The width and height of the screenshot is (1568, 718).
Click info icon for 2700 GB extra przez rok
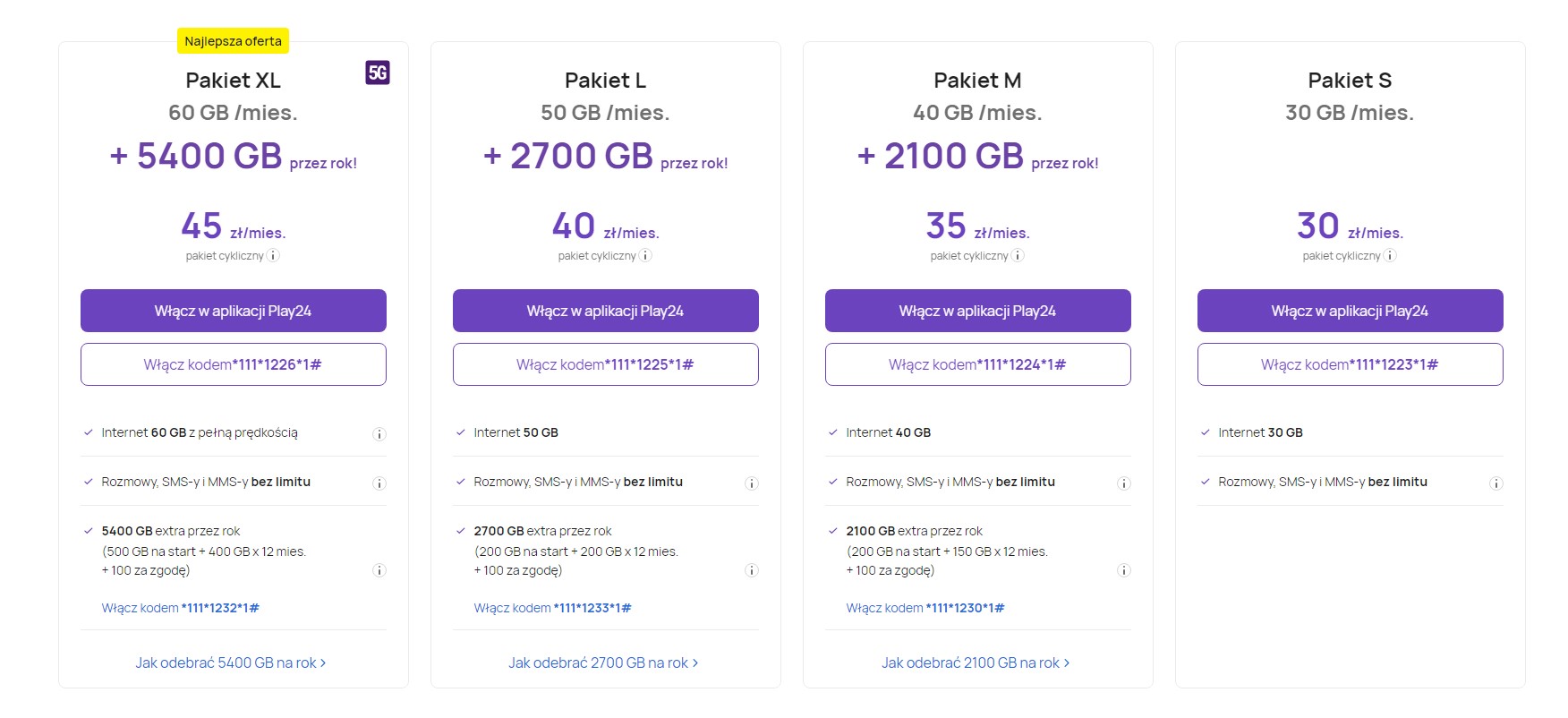coord(752,570)
